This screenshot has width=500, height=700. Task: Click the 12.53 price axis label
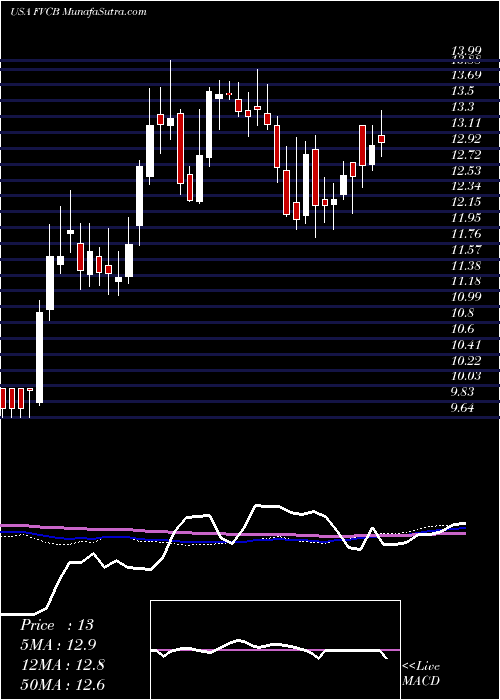(466, 171)
